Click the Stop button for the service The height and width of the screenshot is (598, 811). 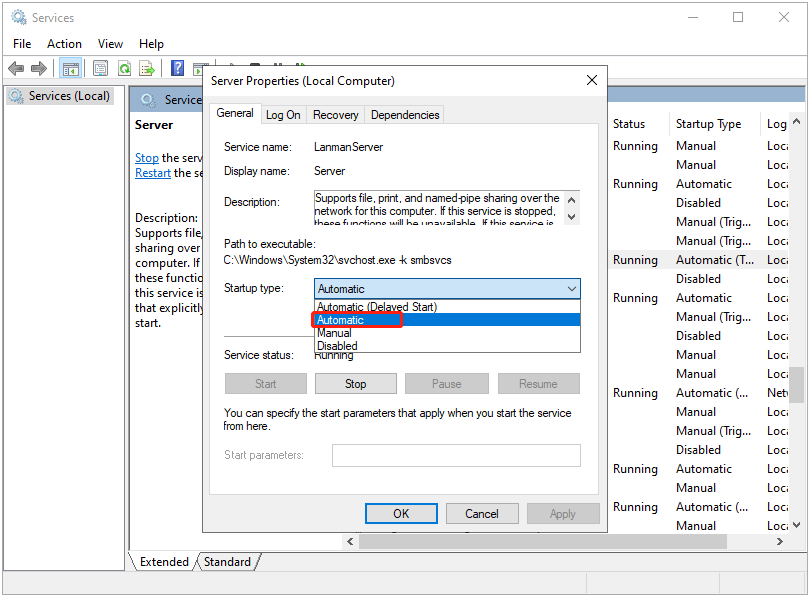pos(356,383)
